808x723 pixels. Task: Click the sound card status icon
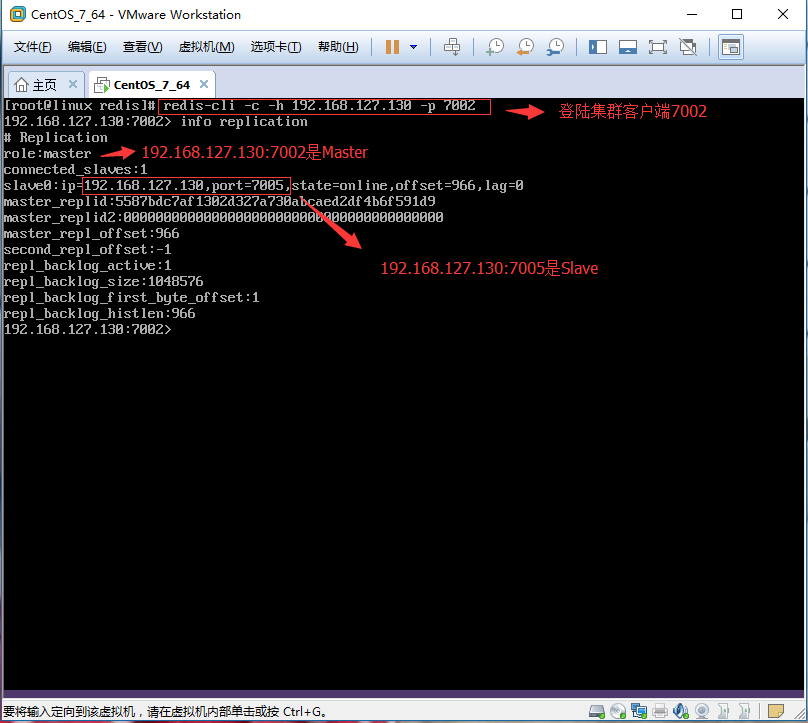coord(681,712)
